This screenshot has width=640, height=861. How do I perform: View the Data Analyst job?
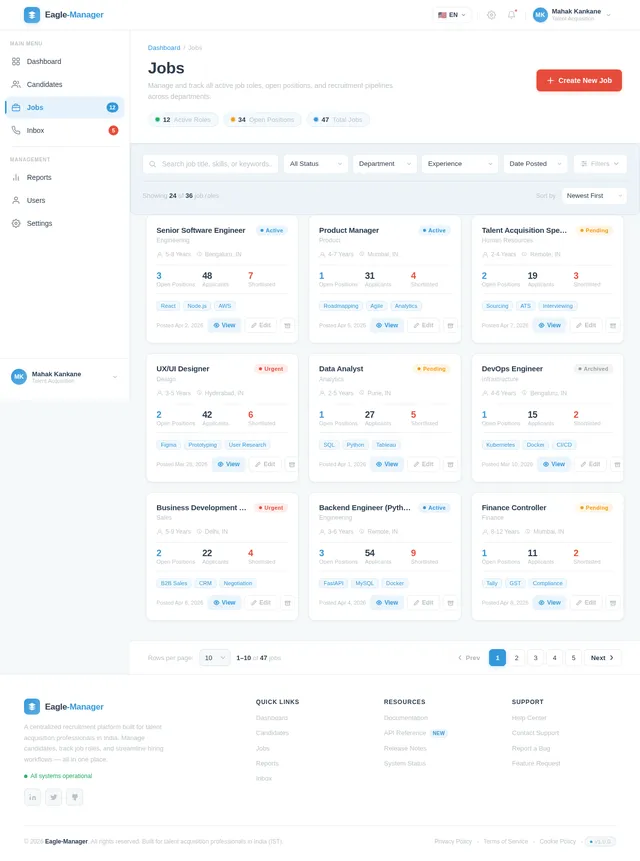coord(387,465)
